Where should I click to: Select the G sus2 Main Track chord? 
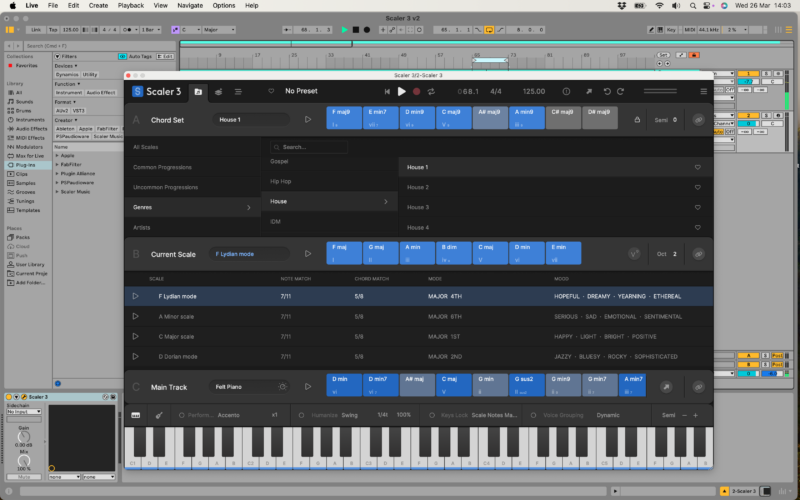click(x=527, y=385)
